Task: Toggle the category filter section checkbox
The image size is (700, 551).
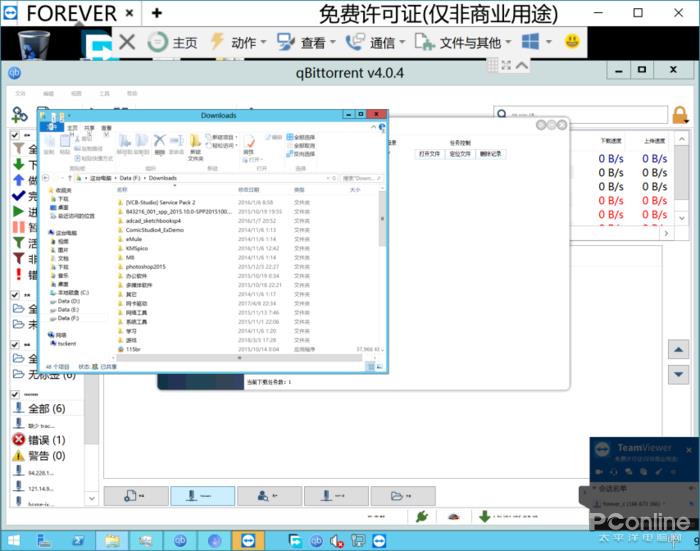Action: (15, 295)
